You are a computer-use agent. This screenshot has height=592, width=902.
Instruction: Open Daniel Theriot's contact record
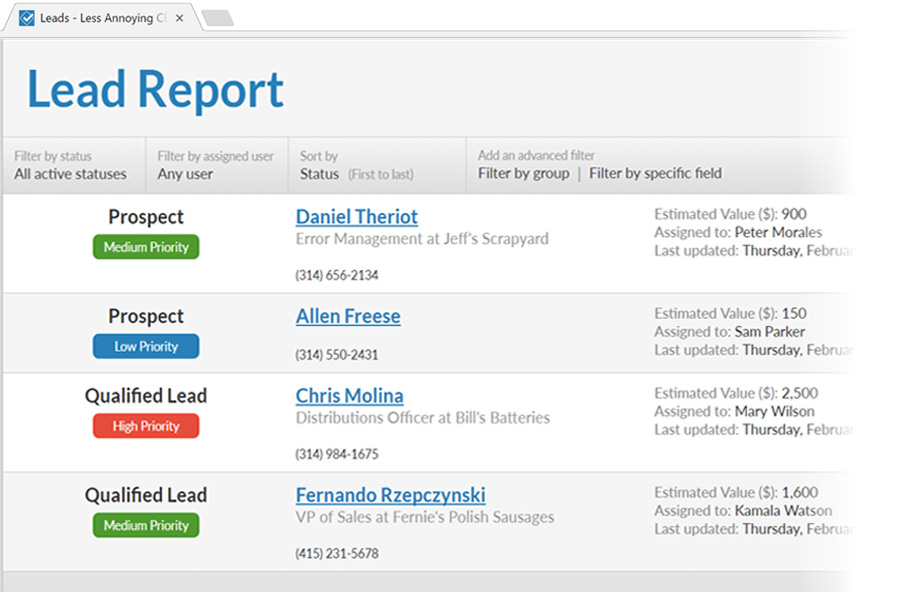(357, 217)
